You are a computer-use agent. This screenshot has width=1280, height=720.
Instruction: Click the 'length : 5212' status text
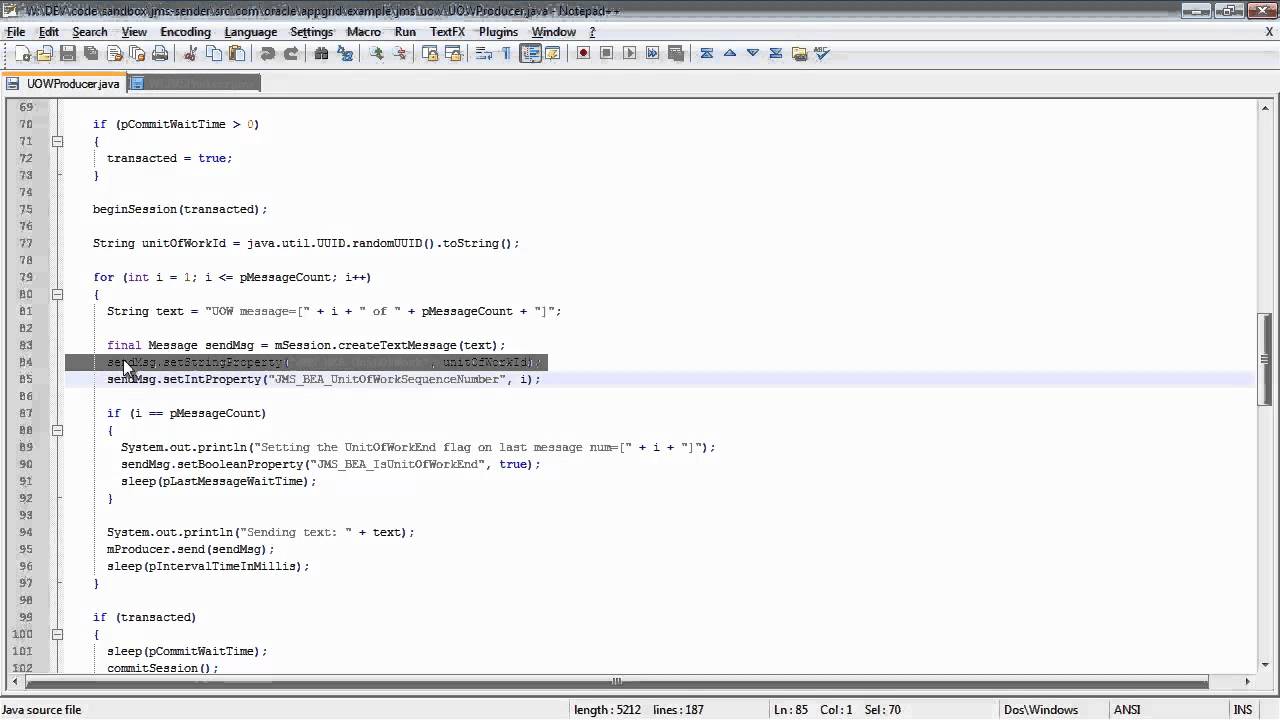coord(607,710)
